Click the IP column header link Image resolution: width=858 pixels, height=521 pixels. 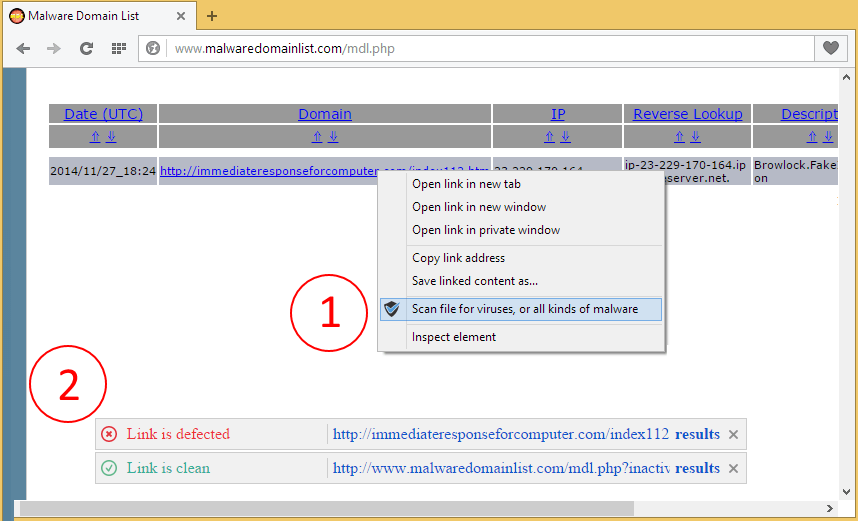coord(558,114)
